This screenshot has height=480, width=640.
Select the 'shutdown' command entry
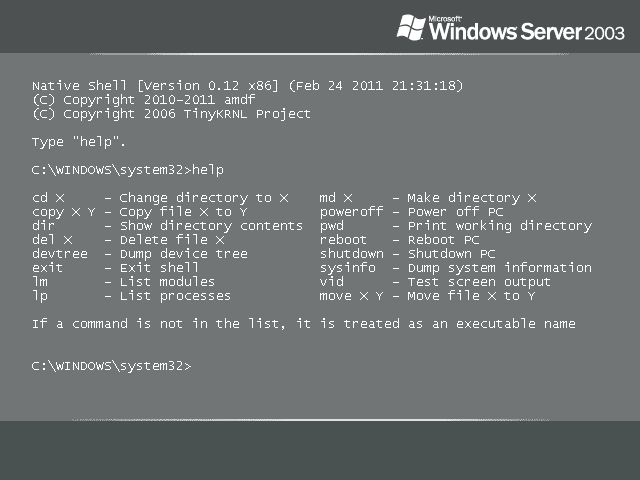coord(351,254)
